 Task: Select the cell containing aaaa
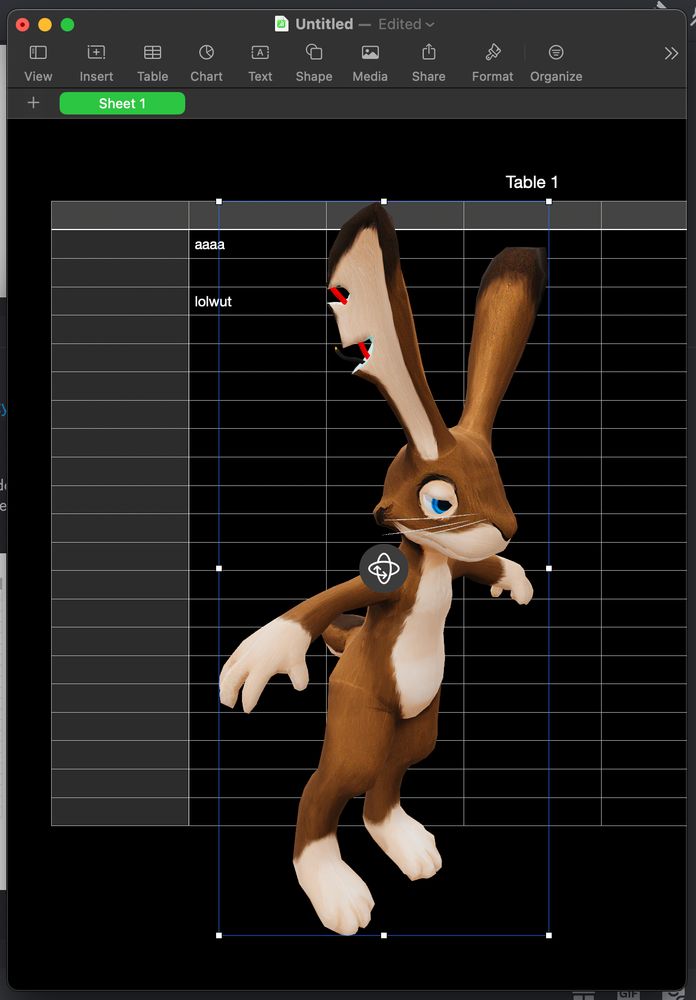[x=258, y=244]
